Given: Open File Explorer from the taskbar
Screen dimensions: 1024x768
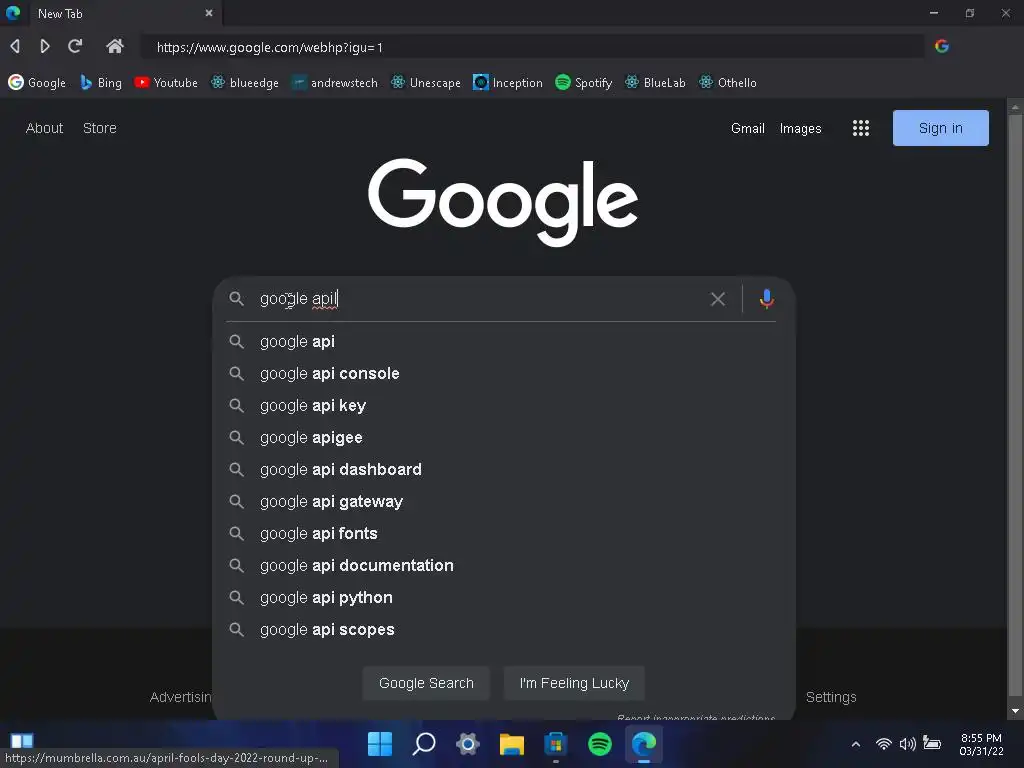Looking at the screenshot, I should coord(512,743).
